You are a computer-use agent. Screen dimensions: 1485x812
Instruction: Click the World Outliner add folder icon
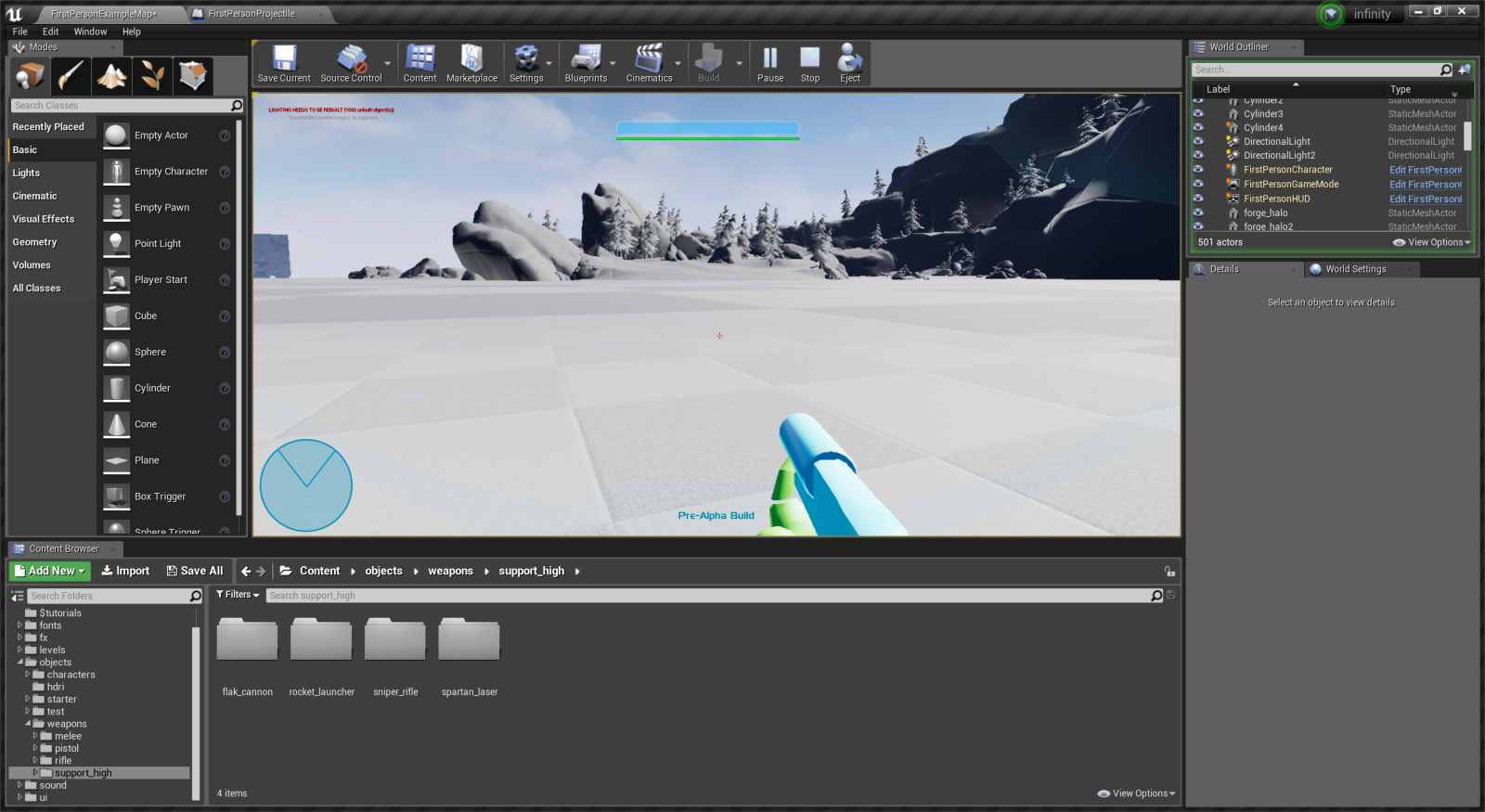(1464, 70)
